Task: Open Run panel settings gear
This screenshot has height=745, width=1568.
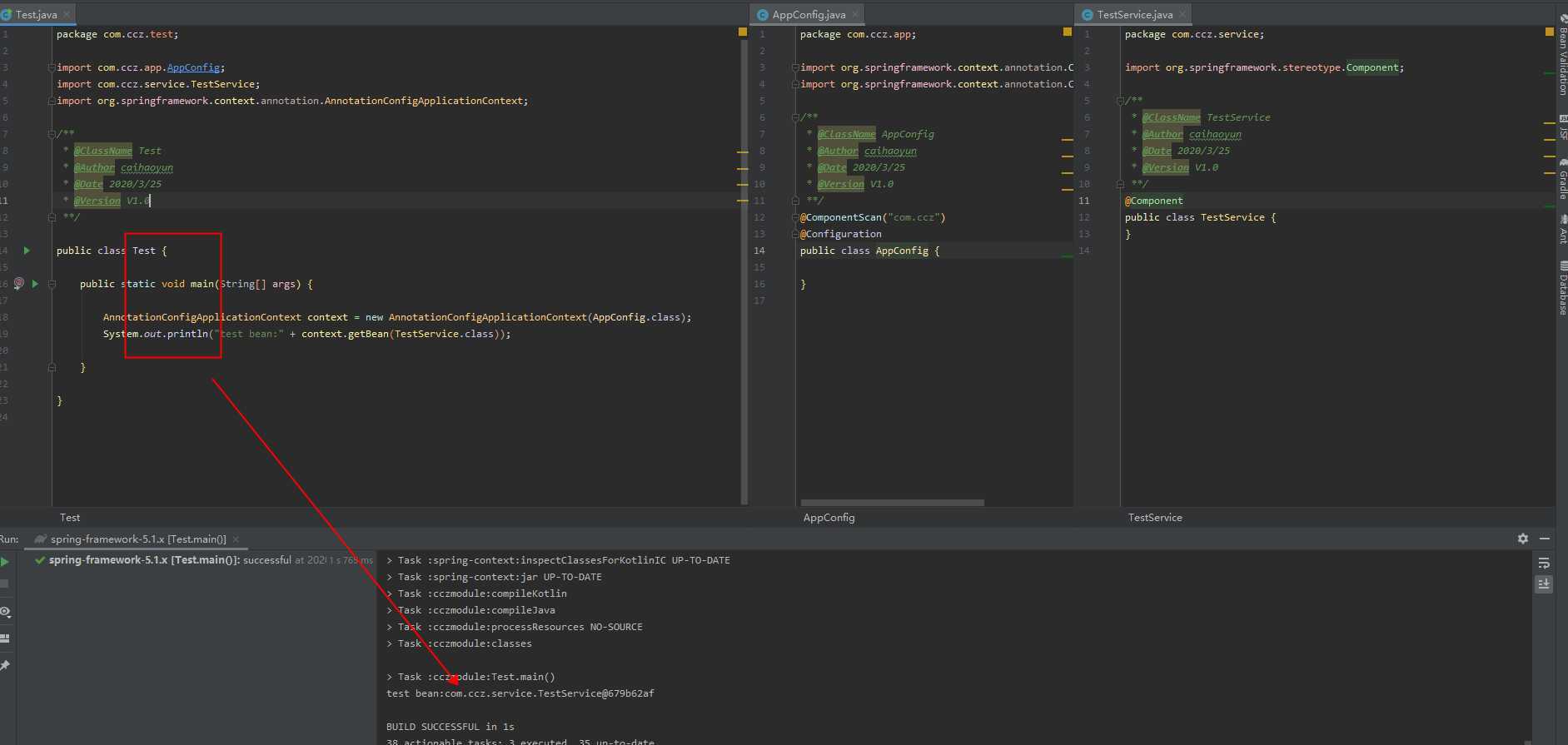Action: point(1523,539)
